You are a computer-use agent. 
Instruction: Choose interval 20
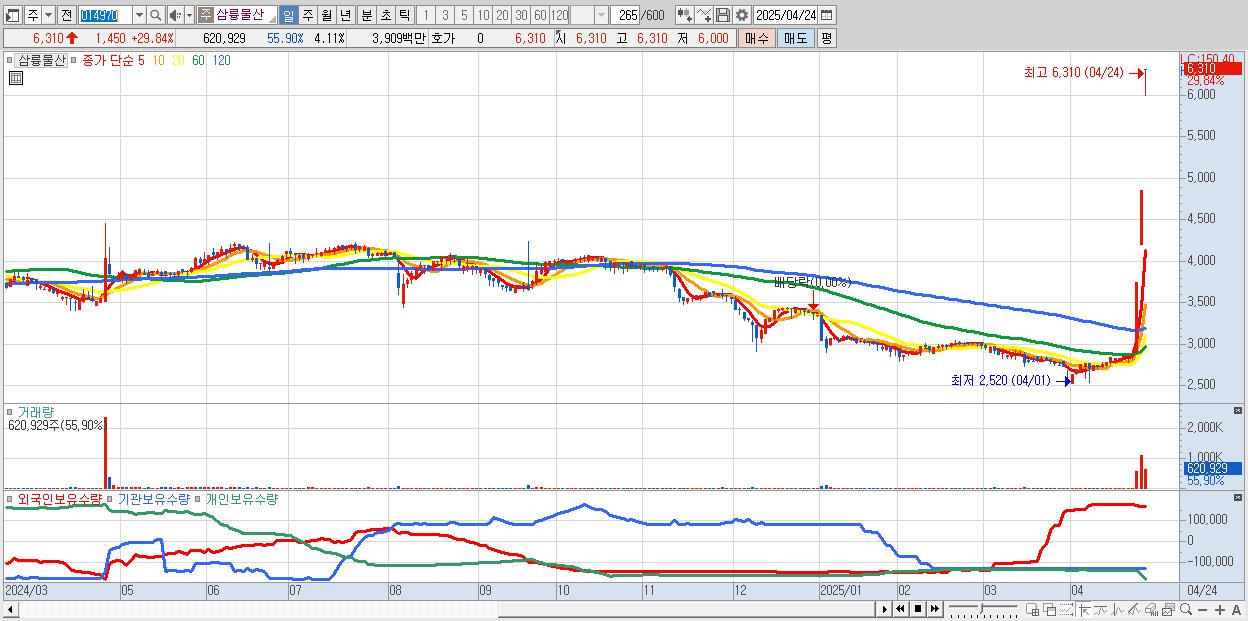pos(502,15)
